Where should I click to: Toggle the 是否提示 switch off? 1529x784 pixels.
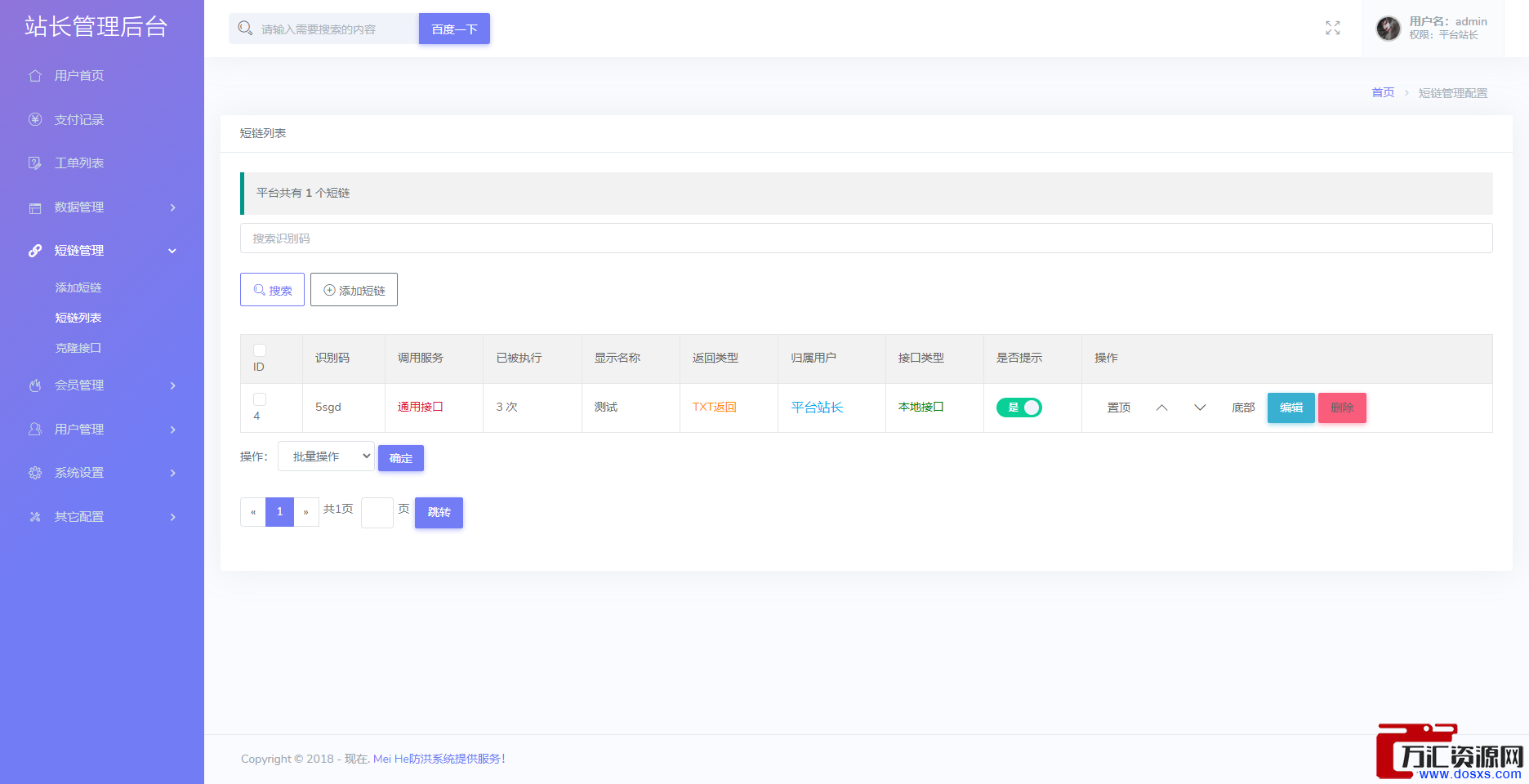[x=1019, y=408]
